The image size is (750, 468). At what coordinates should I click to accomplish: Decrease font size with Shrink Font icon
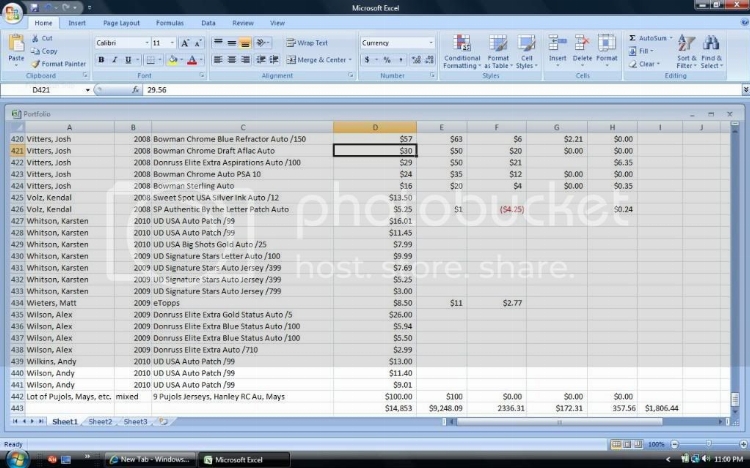(198, 43)
